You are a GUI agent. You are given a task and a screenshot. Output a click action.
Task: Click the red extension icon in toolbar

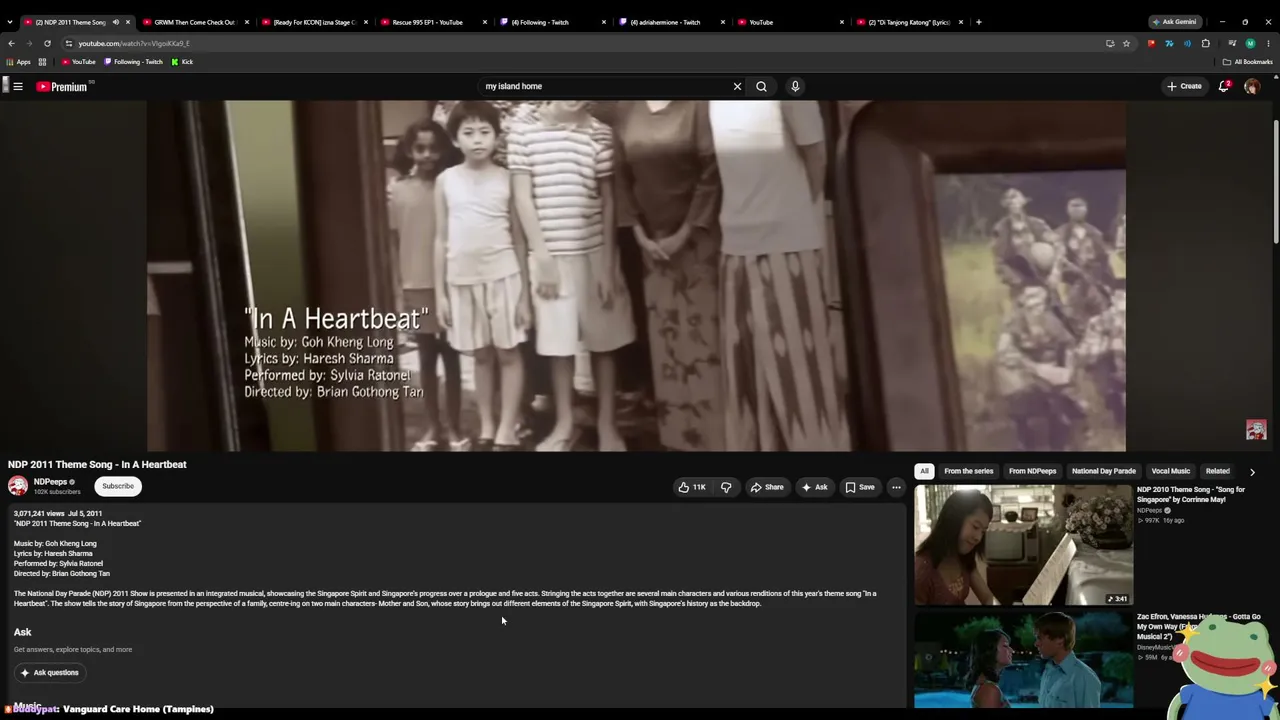1151,44
